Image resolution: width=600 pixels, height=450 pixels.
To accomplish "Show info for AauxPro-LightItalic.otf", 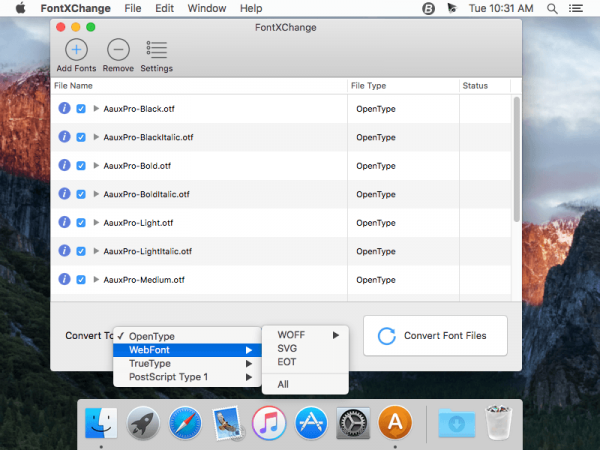I will (64, 251).
